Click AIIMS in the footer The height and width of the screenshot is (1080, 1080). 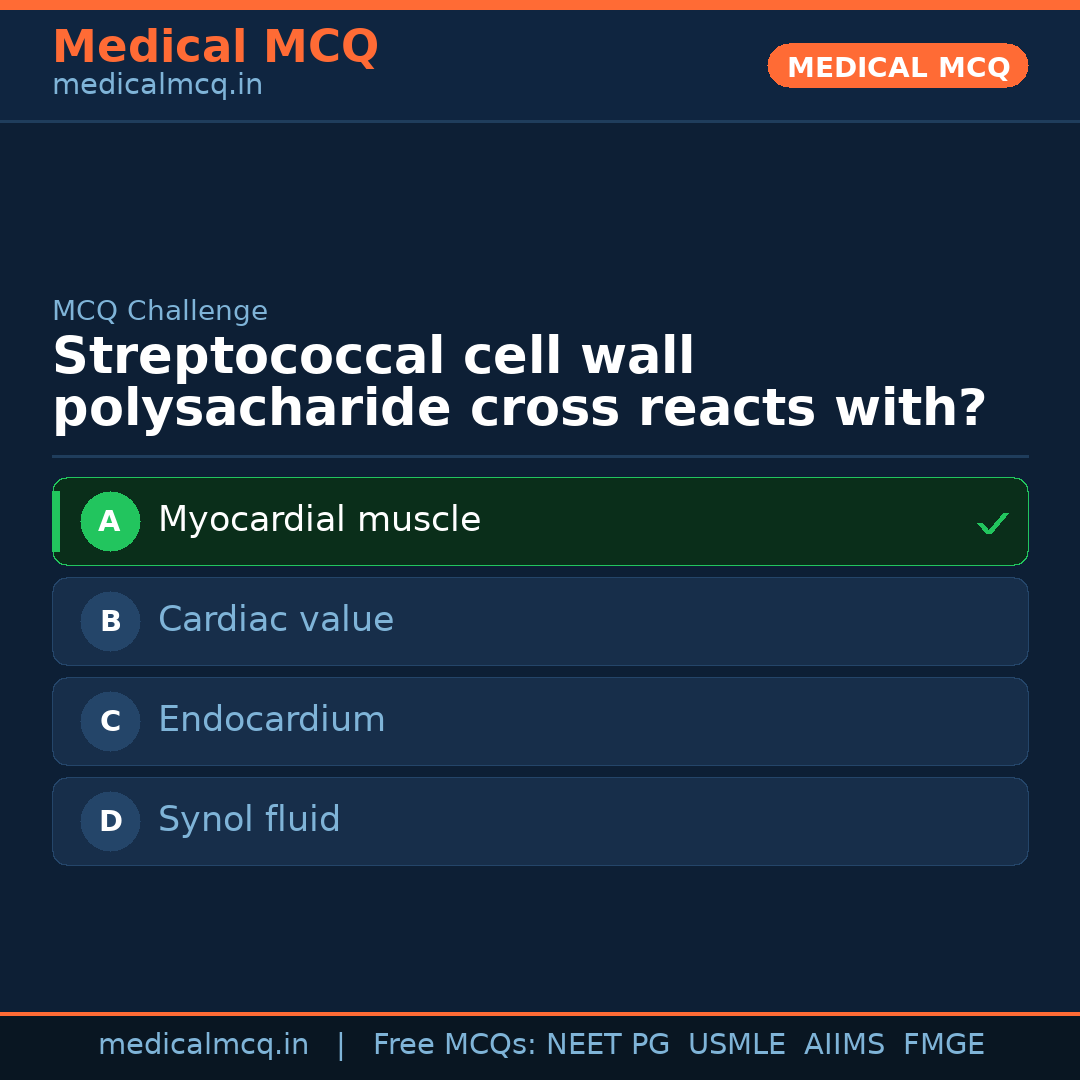[x=844, y=1045]
